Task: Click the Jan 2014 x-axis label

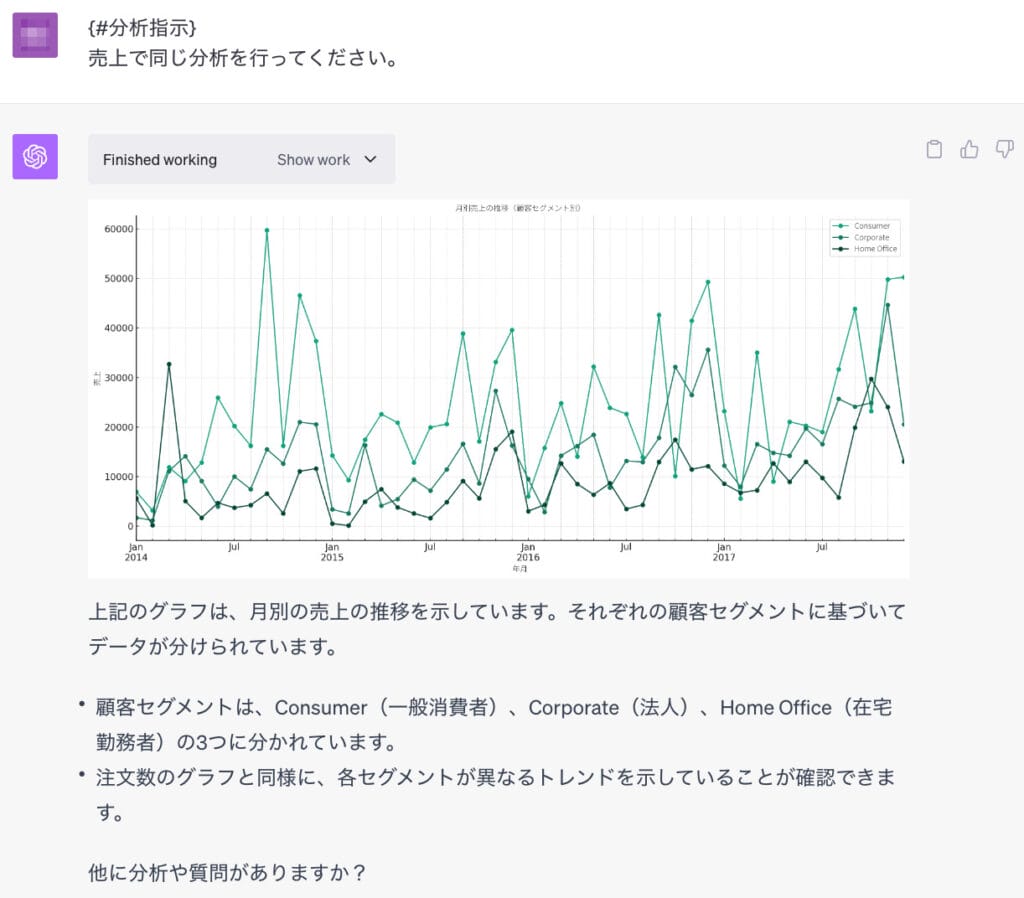Action: click(x=136, y=552)
